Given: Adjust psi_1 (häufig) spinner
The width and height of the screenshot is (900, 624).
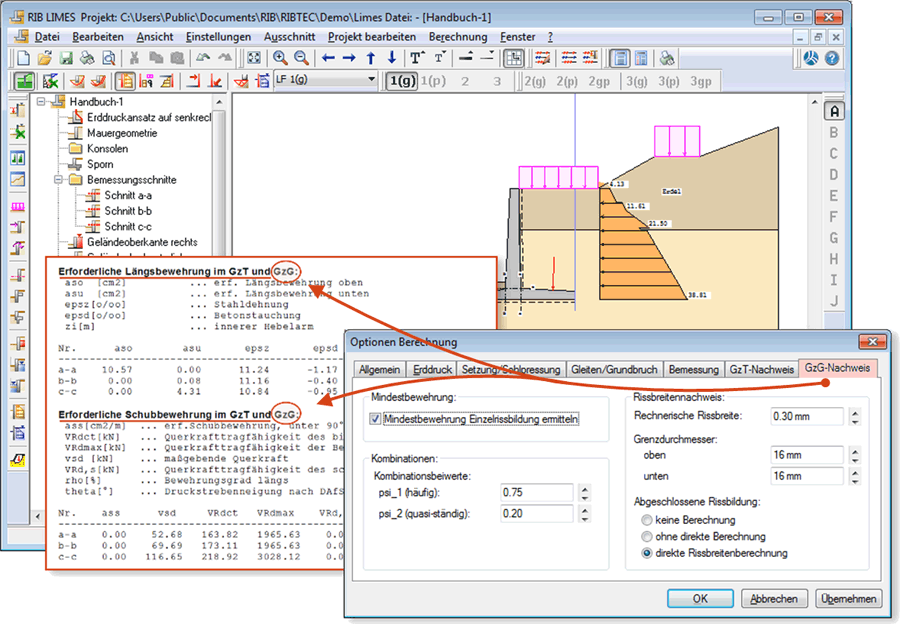Looking at the screenshot, I should click(x=584, y=493).
